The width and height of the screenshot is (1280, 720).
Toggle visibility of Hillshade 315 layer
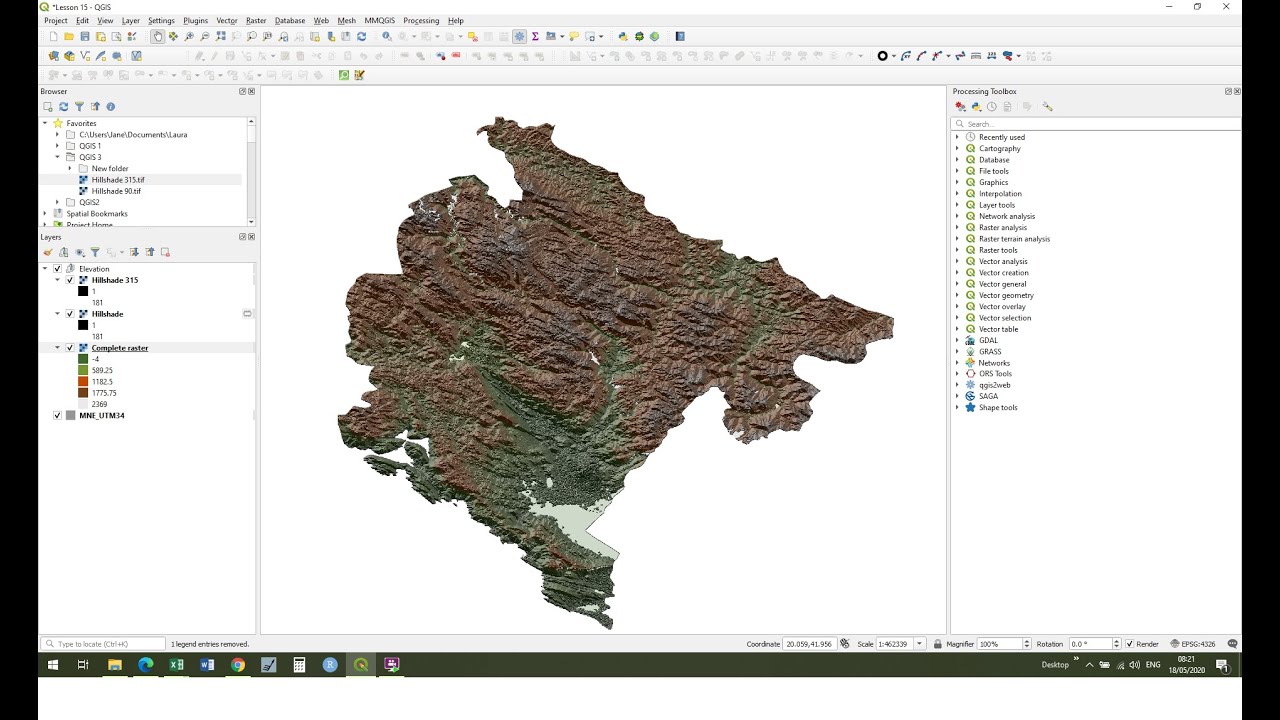70,280
